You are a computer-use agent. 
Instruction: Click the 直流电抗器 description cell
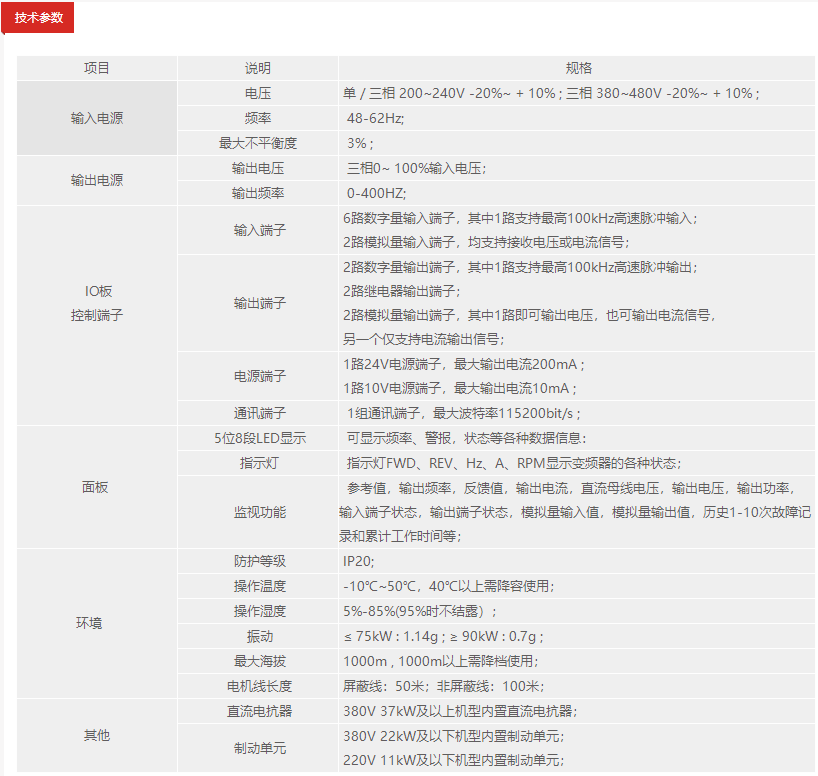click(x=258, y=711)
